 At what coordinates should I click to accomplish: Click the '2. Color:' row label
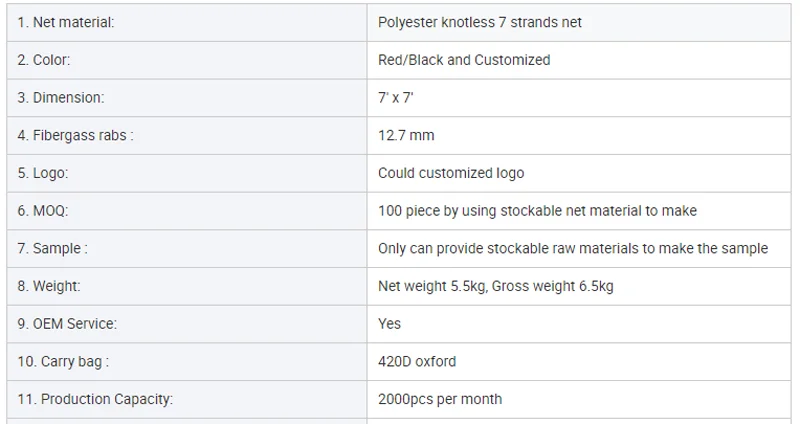[44, 60]
